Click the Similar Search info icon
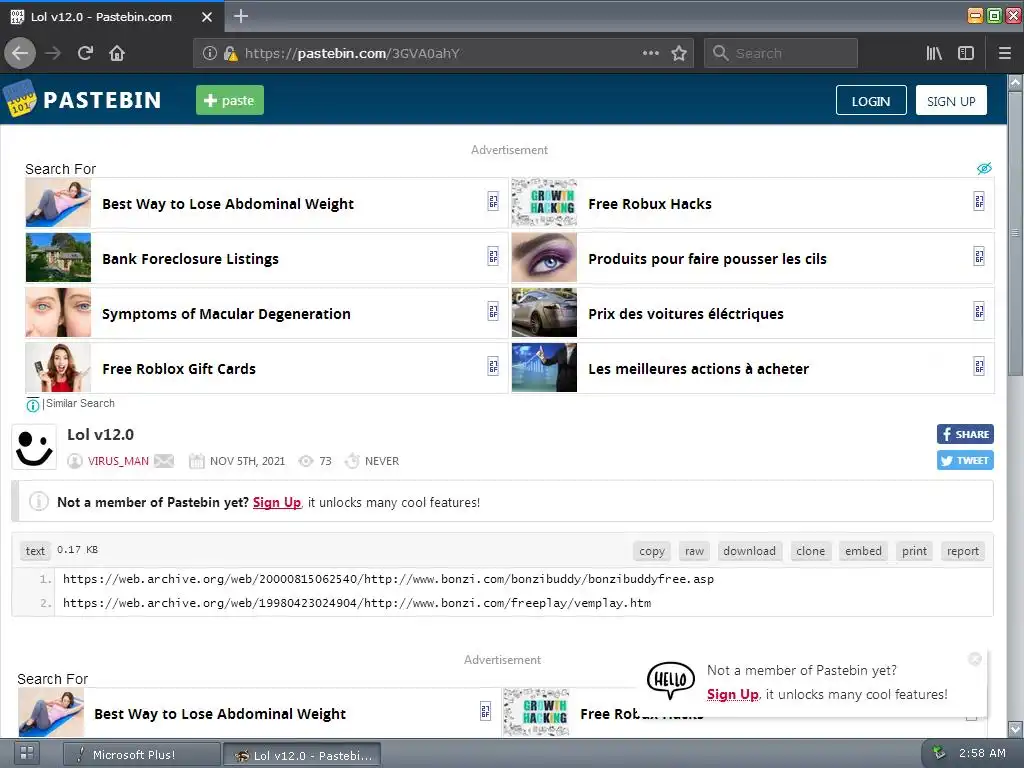 click(33, 405)
